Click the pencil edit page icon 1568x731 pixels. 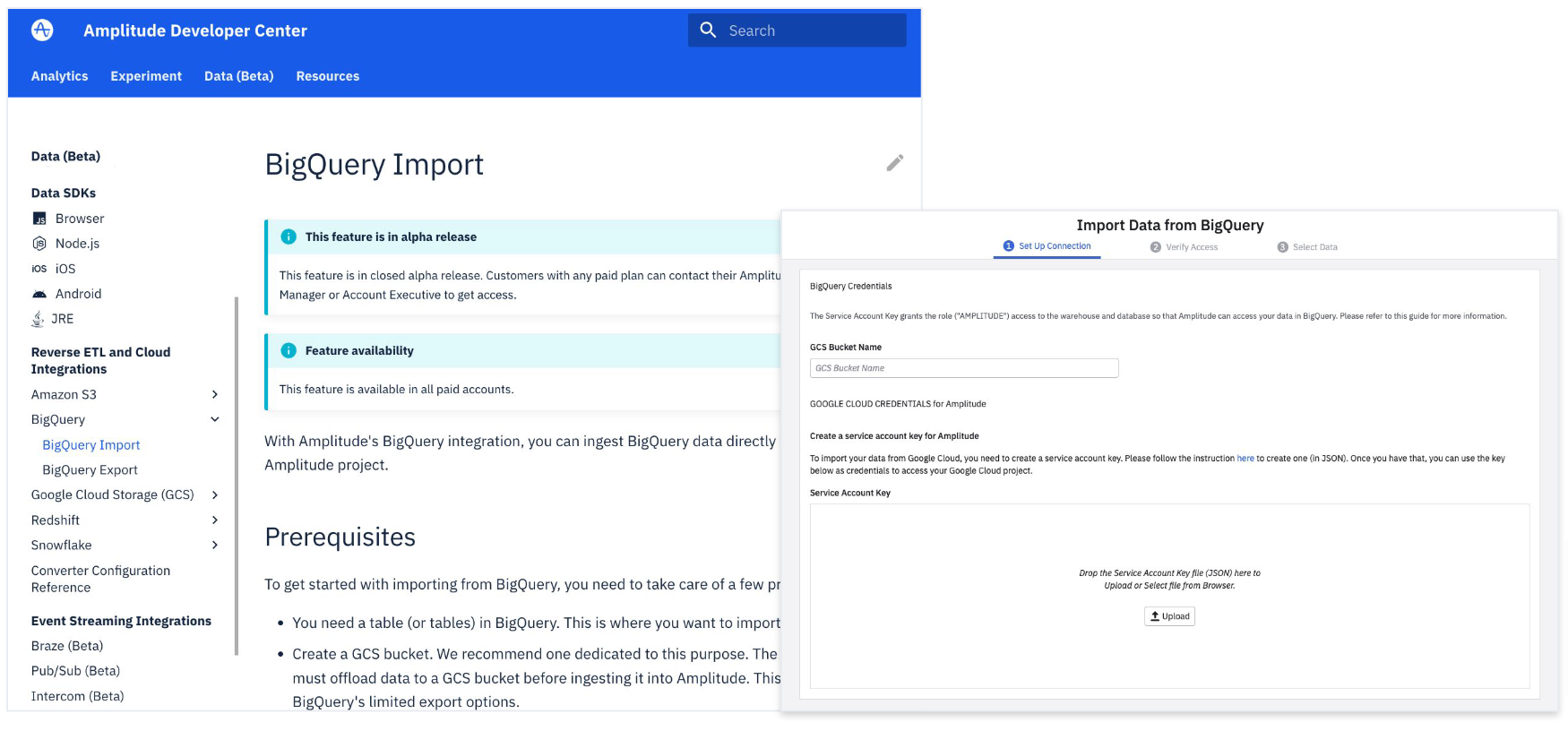tap(894, 163)
